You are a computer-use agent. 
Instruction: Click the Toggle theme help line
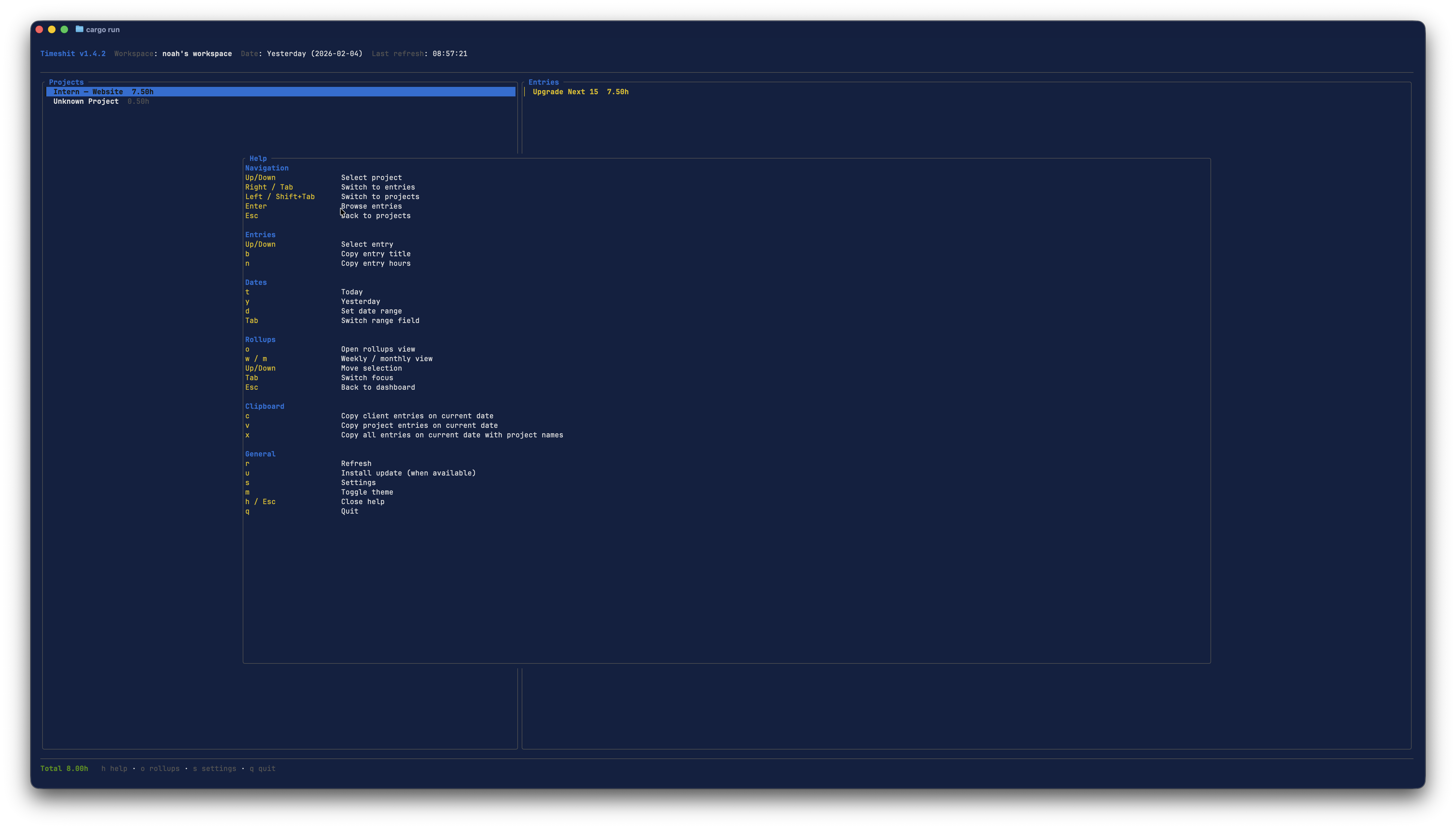pyautogui.click(x=367, y=492)
